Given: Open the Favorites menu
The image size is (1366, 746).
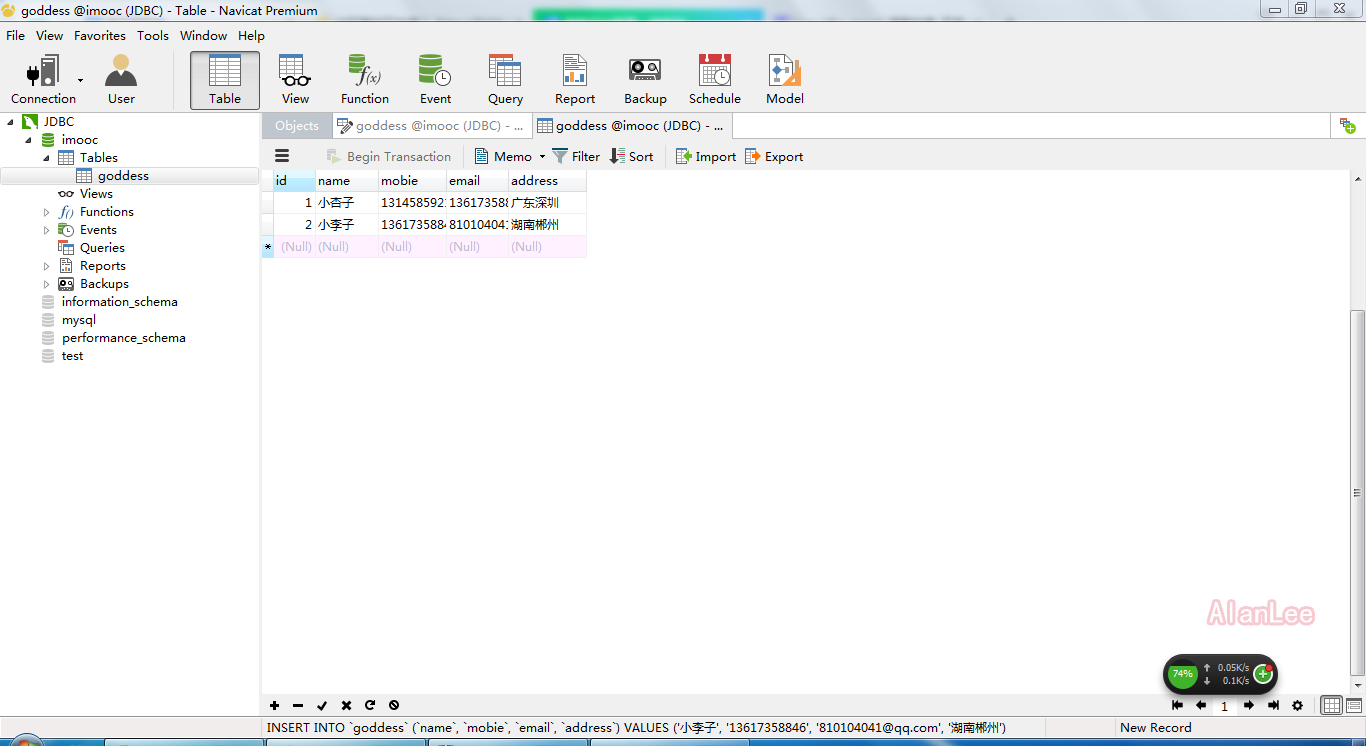Looking at the screenshot, I should click(x=100, y=35).
